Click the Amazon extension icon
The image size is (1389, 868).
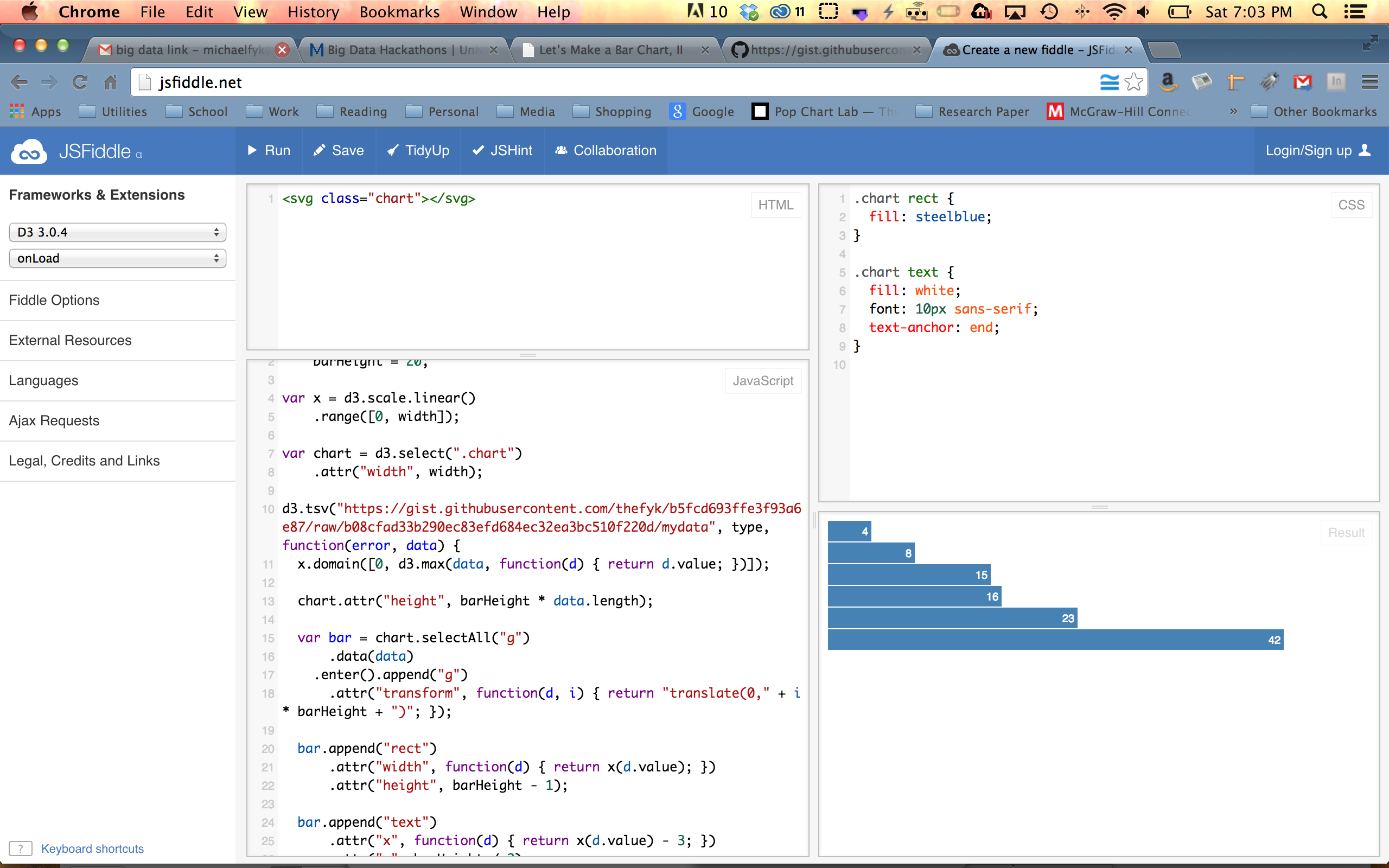[1168, 82]
